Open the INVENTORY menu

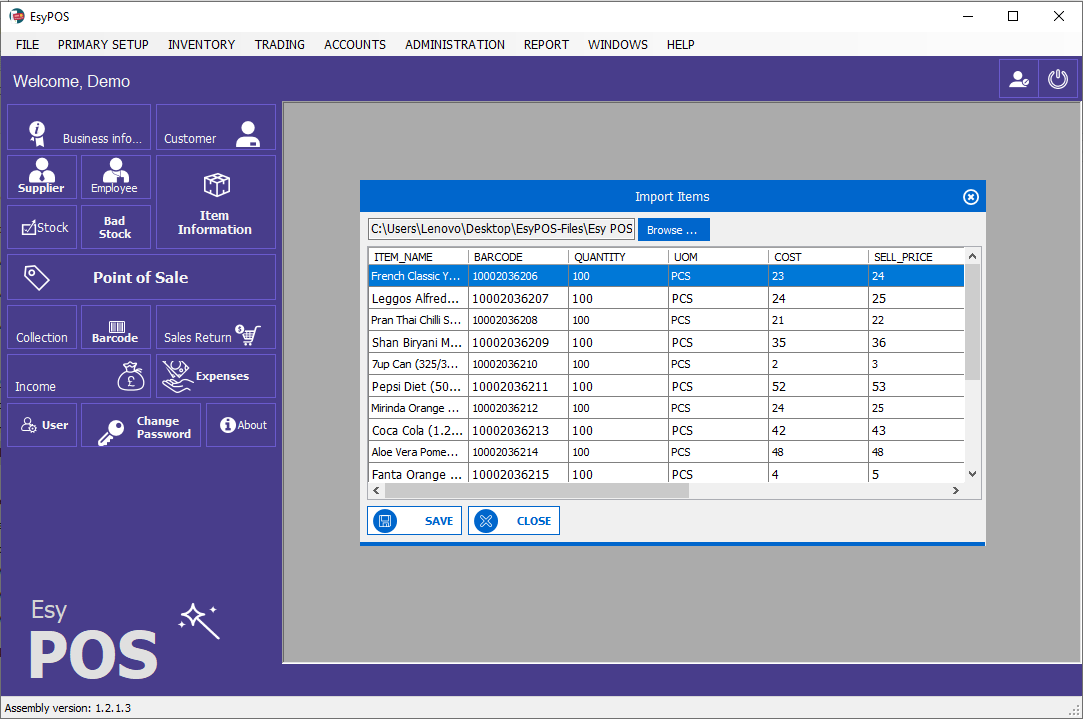tap(202, 44)
